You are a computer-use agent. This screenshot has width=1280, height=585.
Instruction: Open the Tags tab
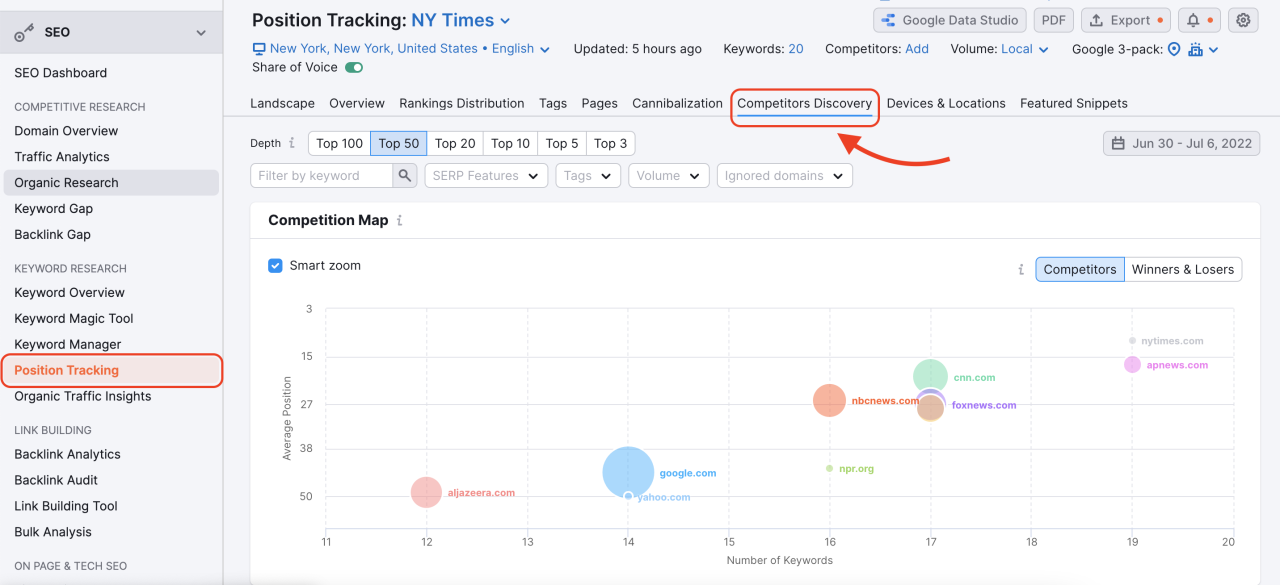click(553, 103)
